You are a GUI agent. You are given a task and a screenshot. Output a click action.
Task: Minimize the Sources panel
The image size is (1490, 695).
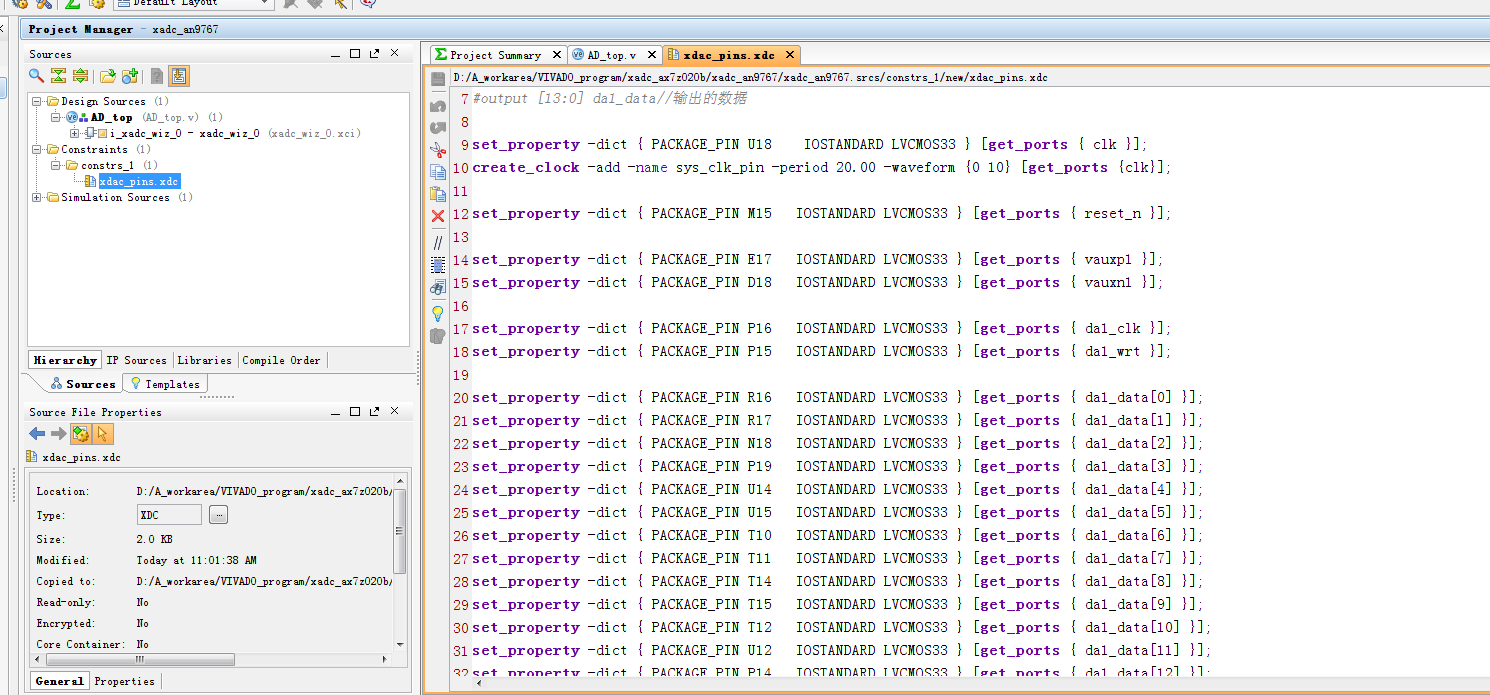[x=335, y=54]
